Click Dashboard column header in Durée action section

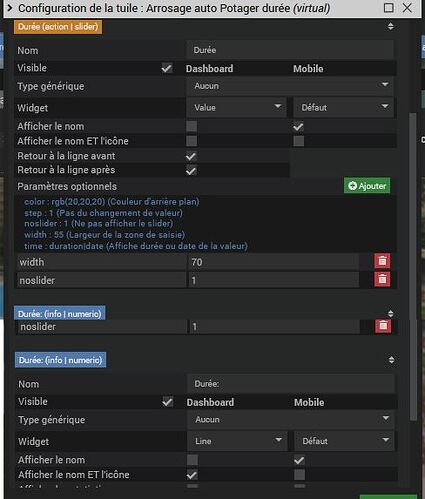click(209, 69)
